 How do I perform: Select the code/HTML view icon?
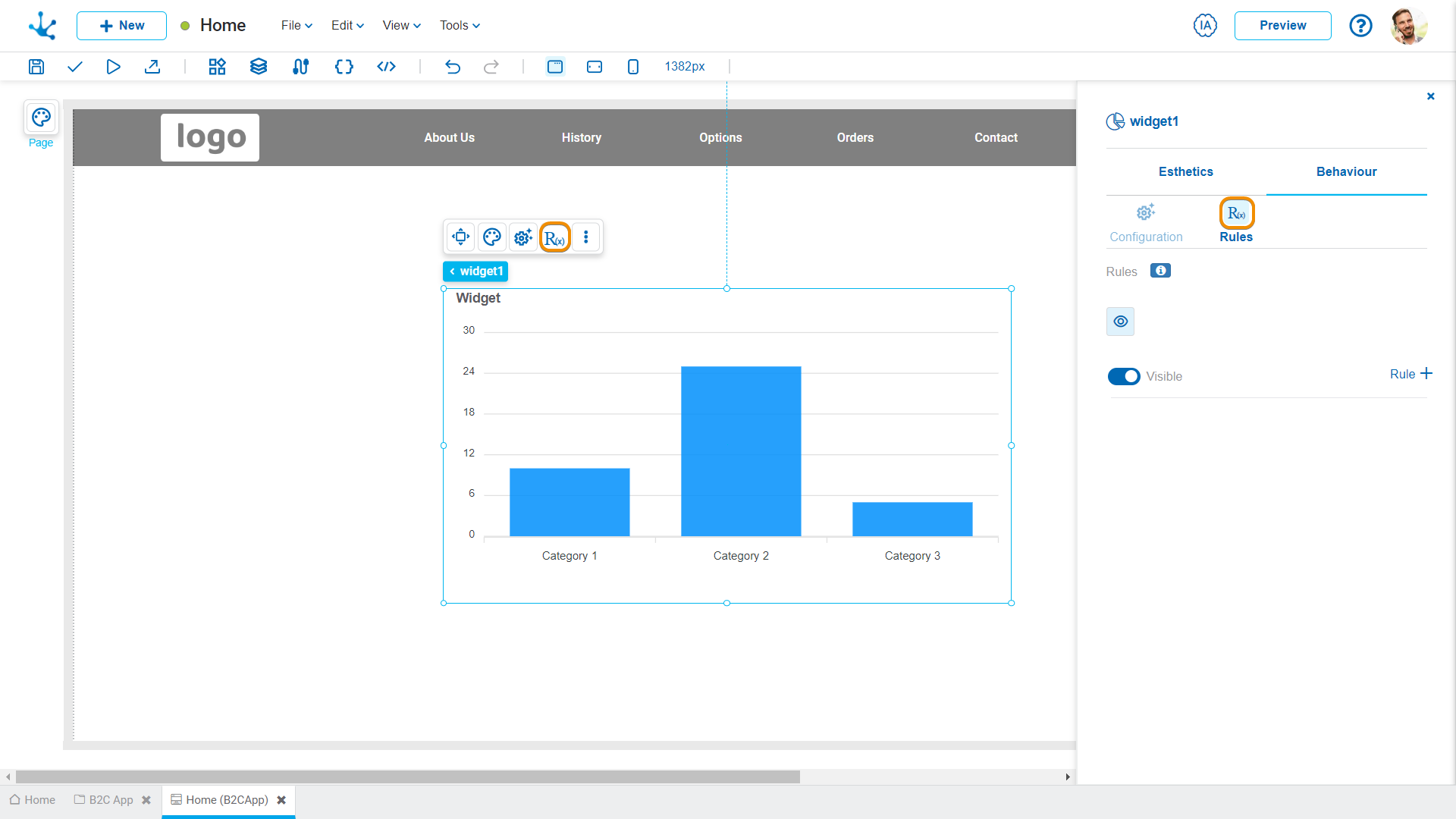point(386,66)
